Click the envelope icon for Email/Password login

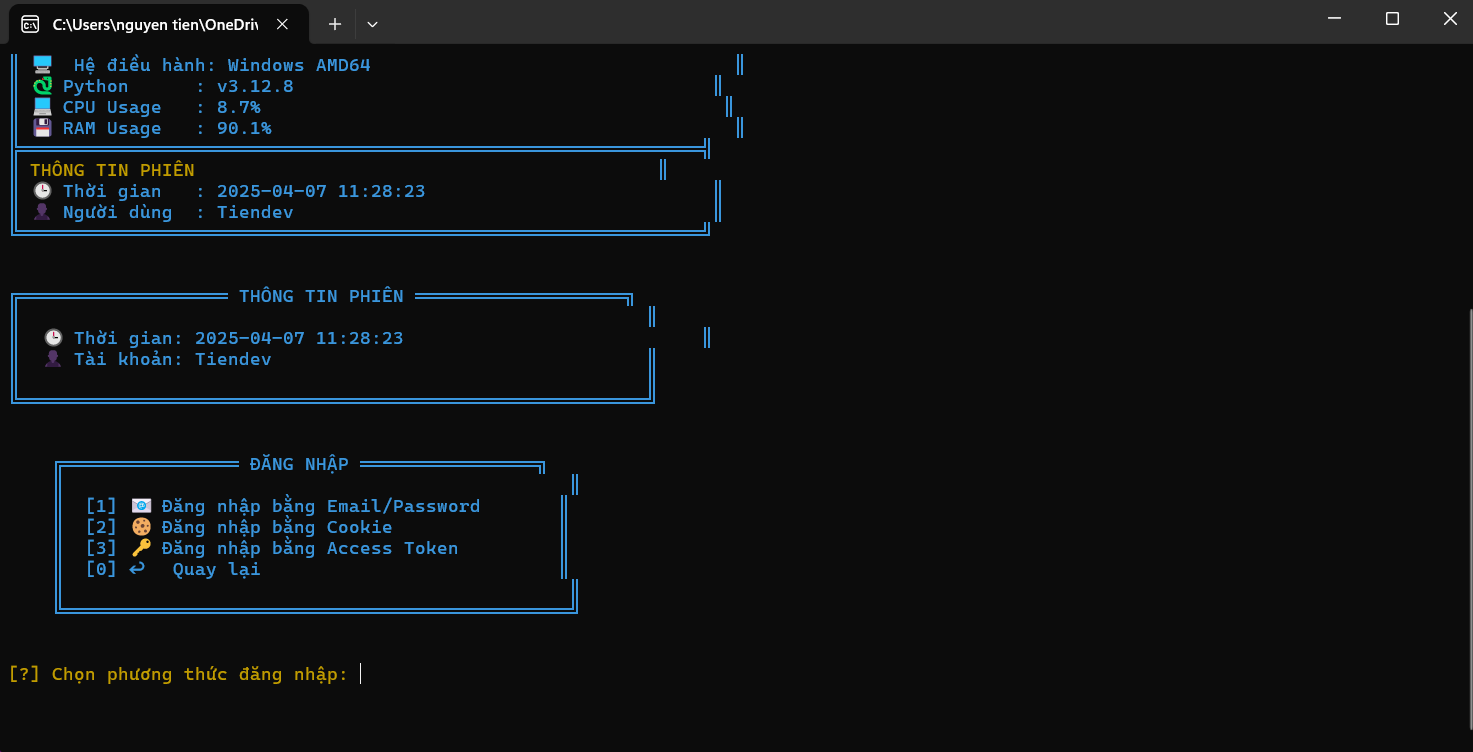[x=141, y=506]
